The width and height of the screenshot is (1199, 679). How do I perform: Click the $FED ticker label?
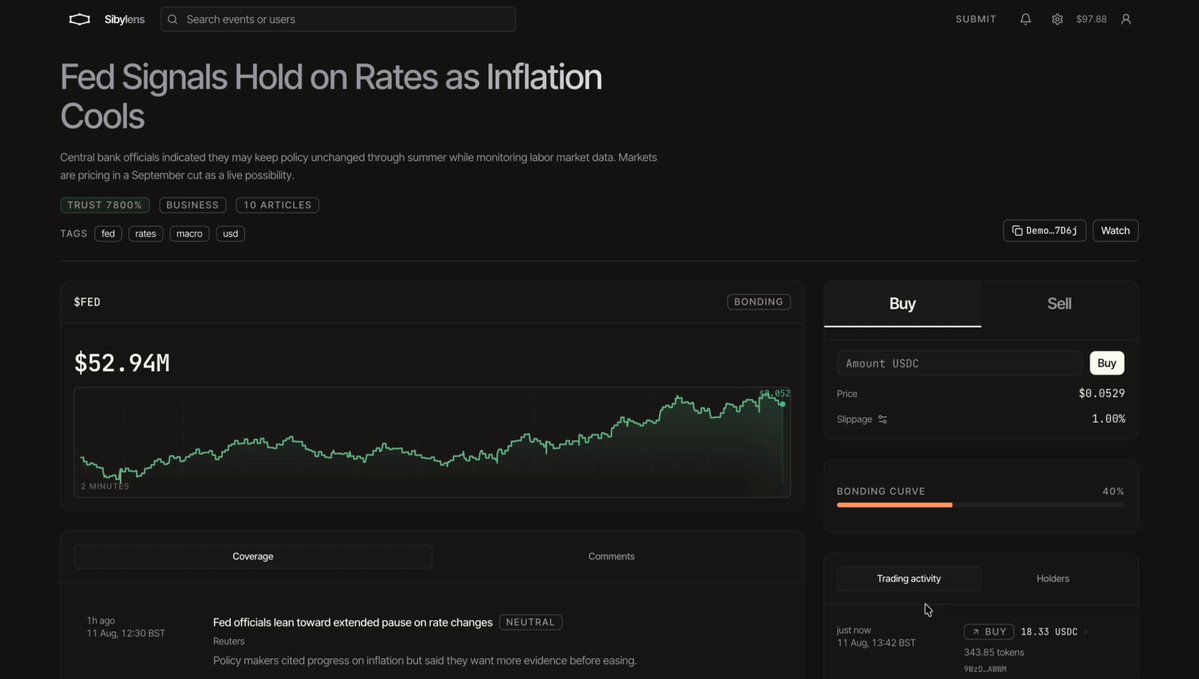[x=87, y=302]
